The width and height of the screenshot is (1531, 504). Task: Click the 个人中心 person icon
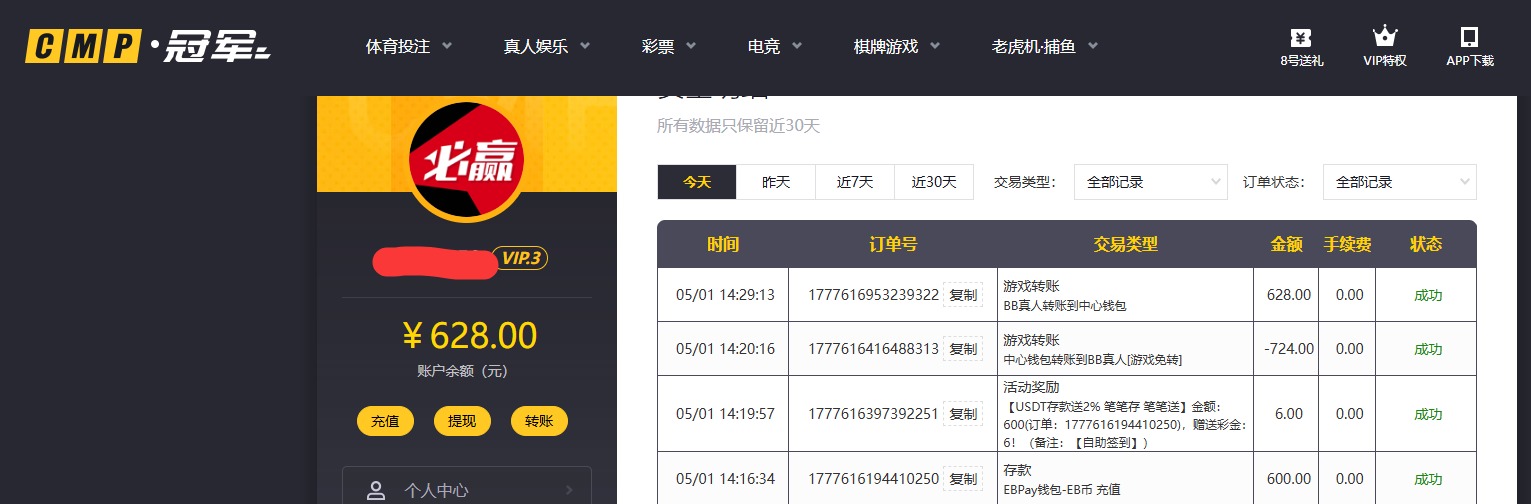[x=376, y=490]
